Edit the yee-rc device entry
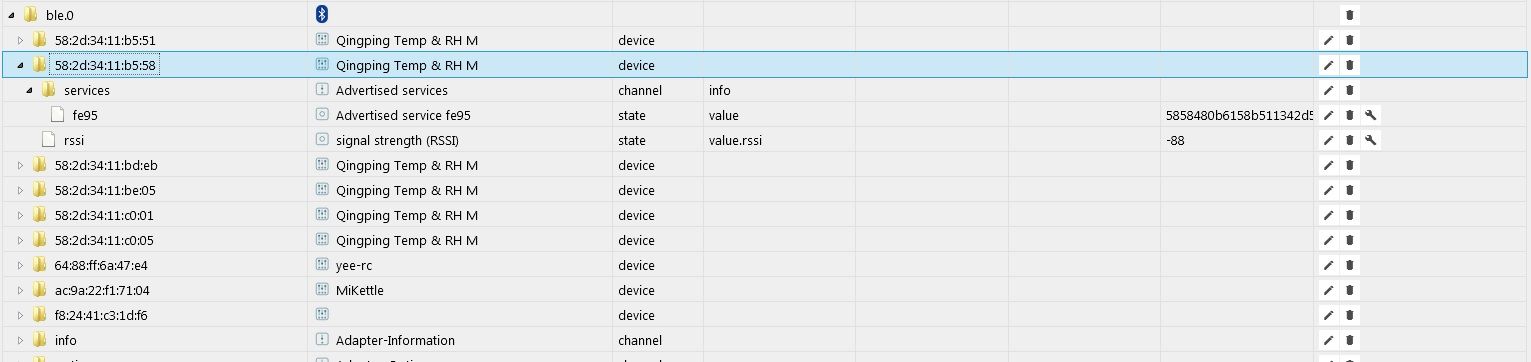The image size is (1531, 362). tap(1329, 265)
